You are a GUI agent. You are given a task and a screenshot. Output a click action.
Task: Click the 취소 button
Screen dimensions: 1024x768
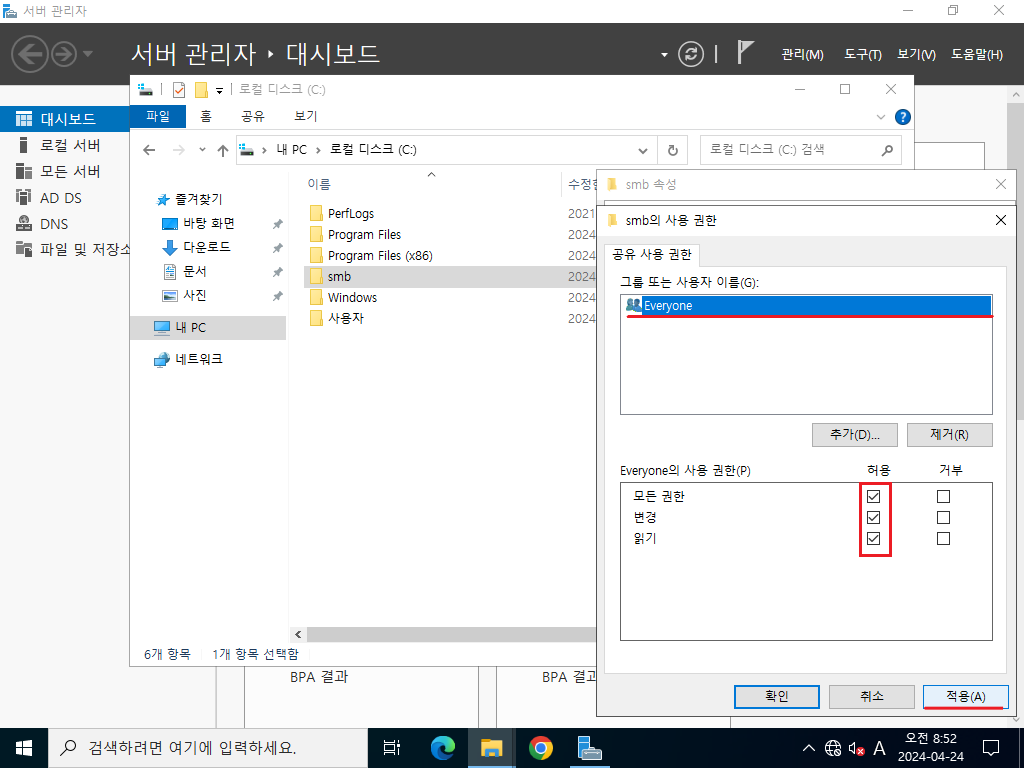[x=871, y=696]
